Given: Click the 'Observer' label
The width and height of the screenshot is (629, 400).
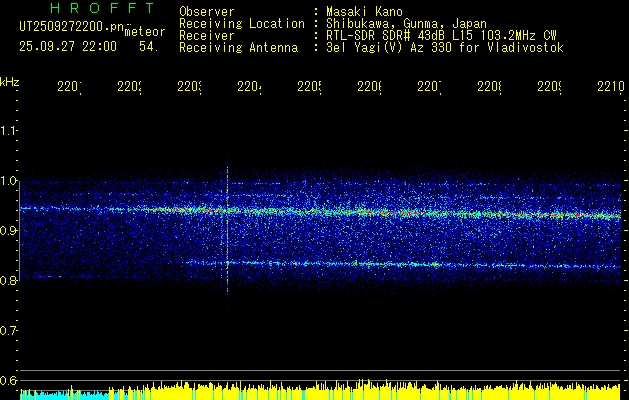Looking at the screenshot, I should pyautogui.click(x=207, y=11).
